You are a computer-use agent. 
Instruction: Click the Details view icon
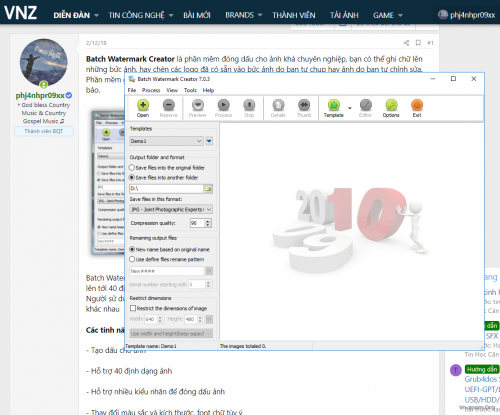pos(278,108)
